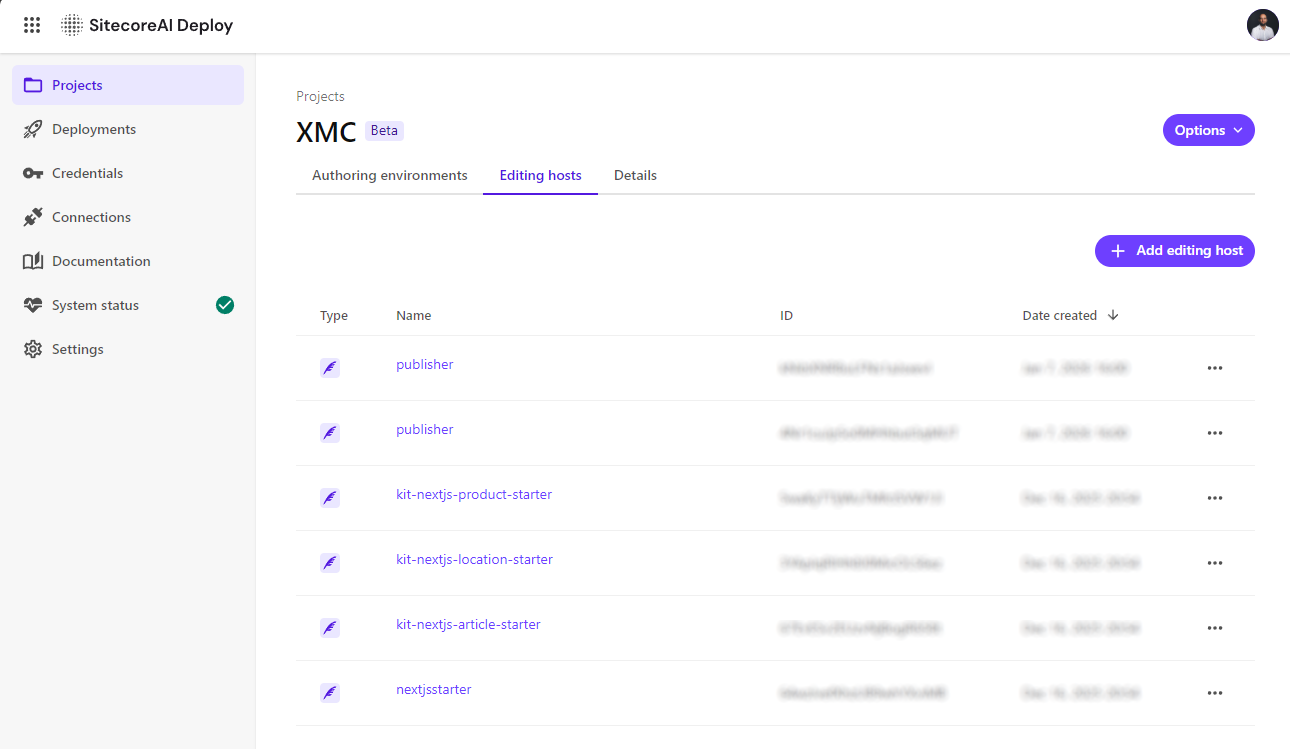The image size is (1290, 749).
Task: Click the user avatar in the top bar
Action: point(1263,24)
